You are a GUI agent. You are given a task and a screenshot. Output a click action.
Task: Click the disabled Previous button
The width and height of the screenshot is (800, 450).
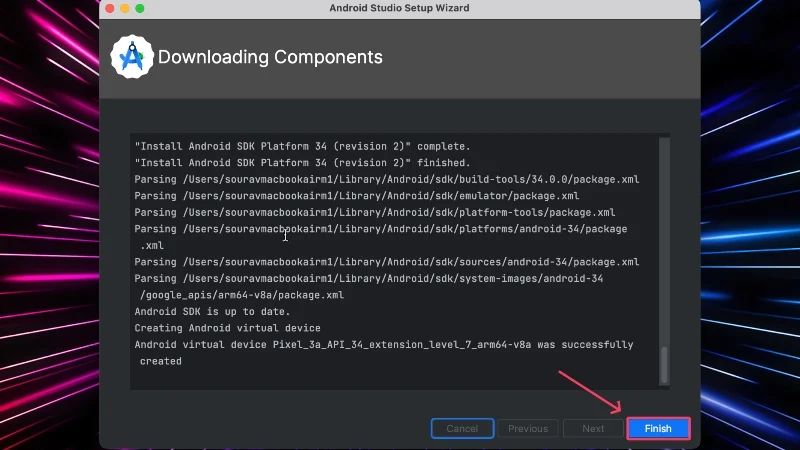pos(528,429)
